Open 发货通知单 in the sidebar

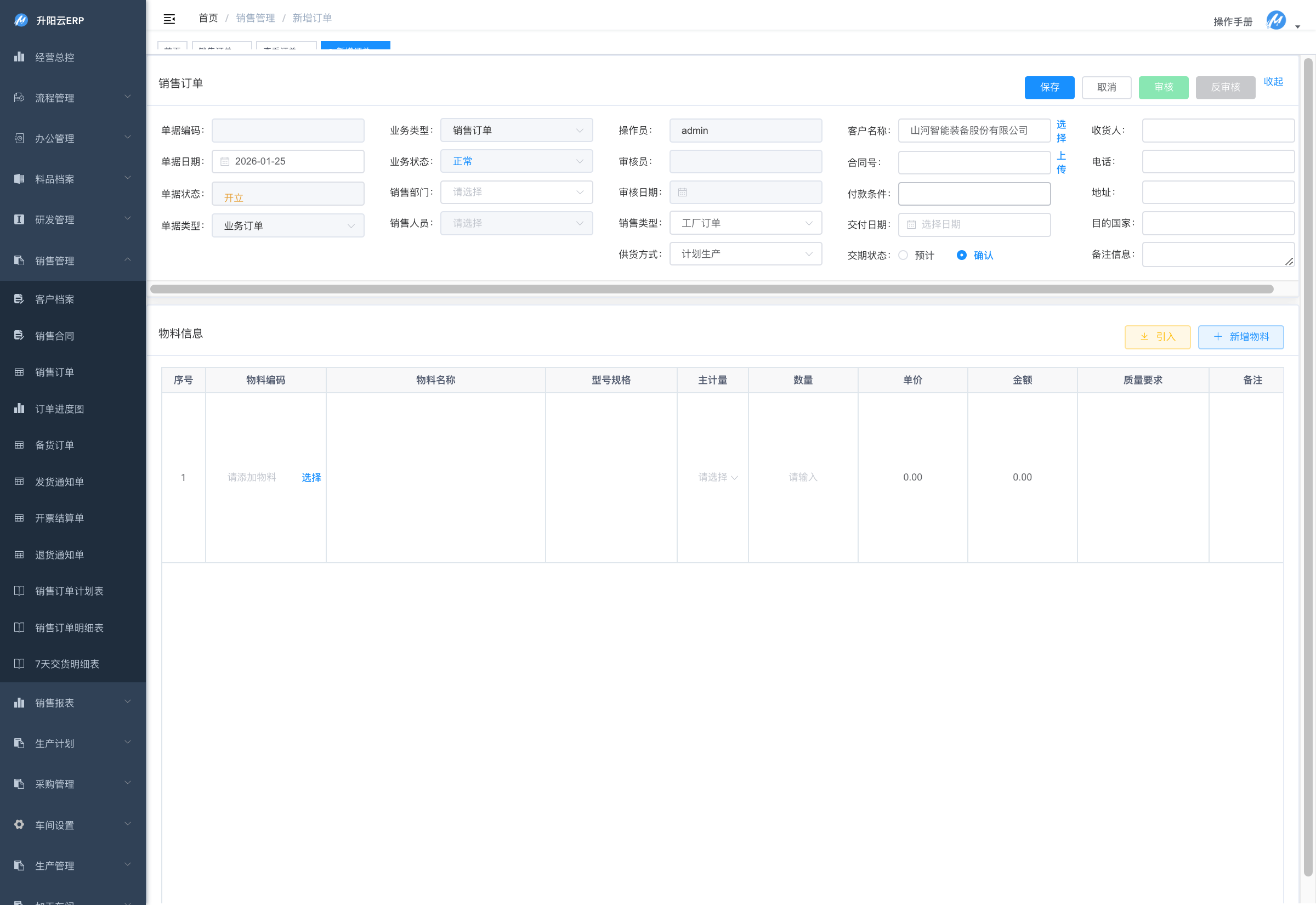click(60, 482)
